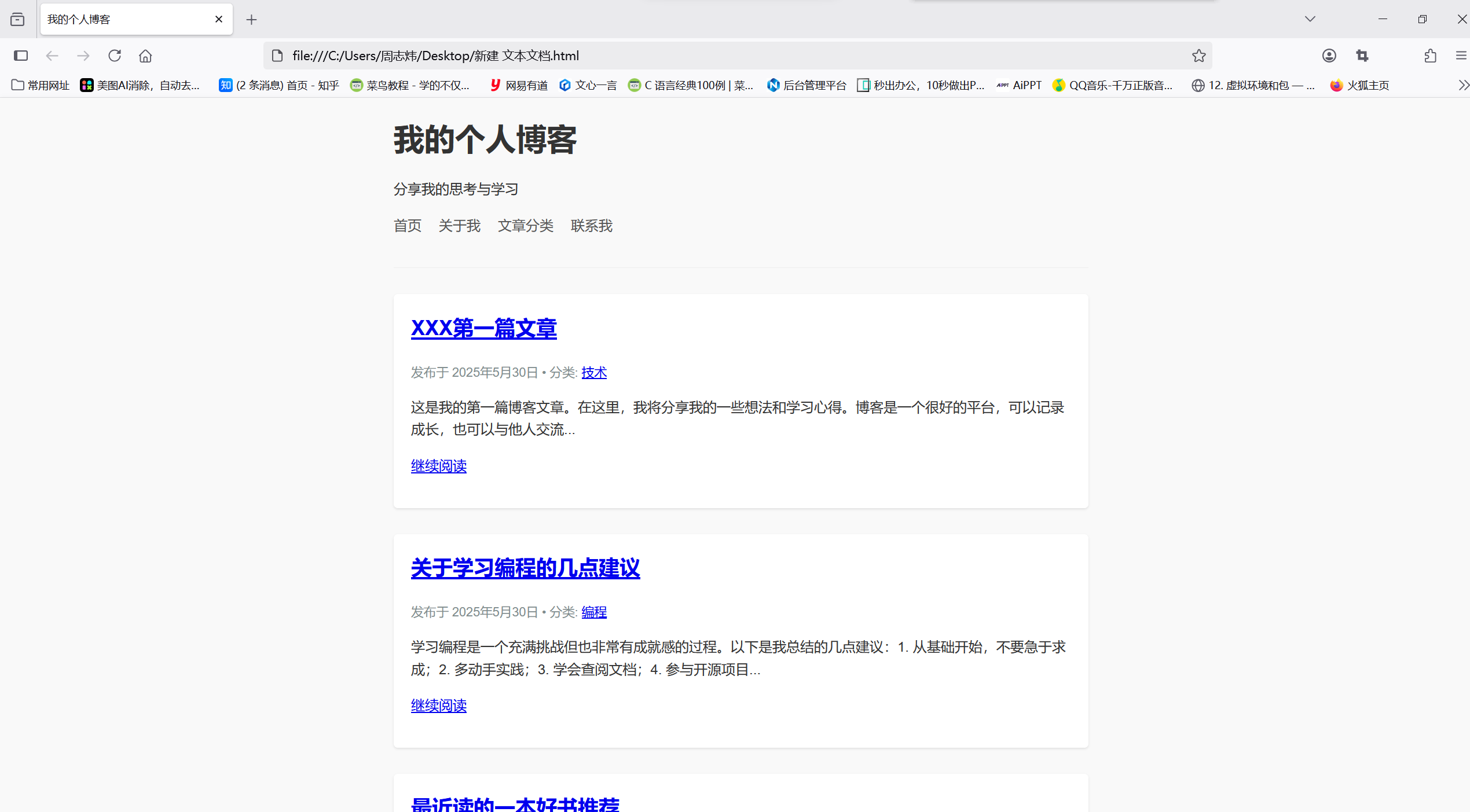Show more bookmarks overflow chevron
Image resolution: width=1470 pixels, height=812 pixels.
pyautogui.click(x=1463, y=85)
